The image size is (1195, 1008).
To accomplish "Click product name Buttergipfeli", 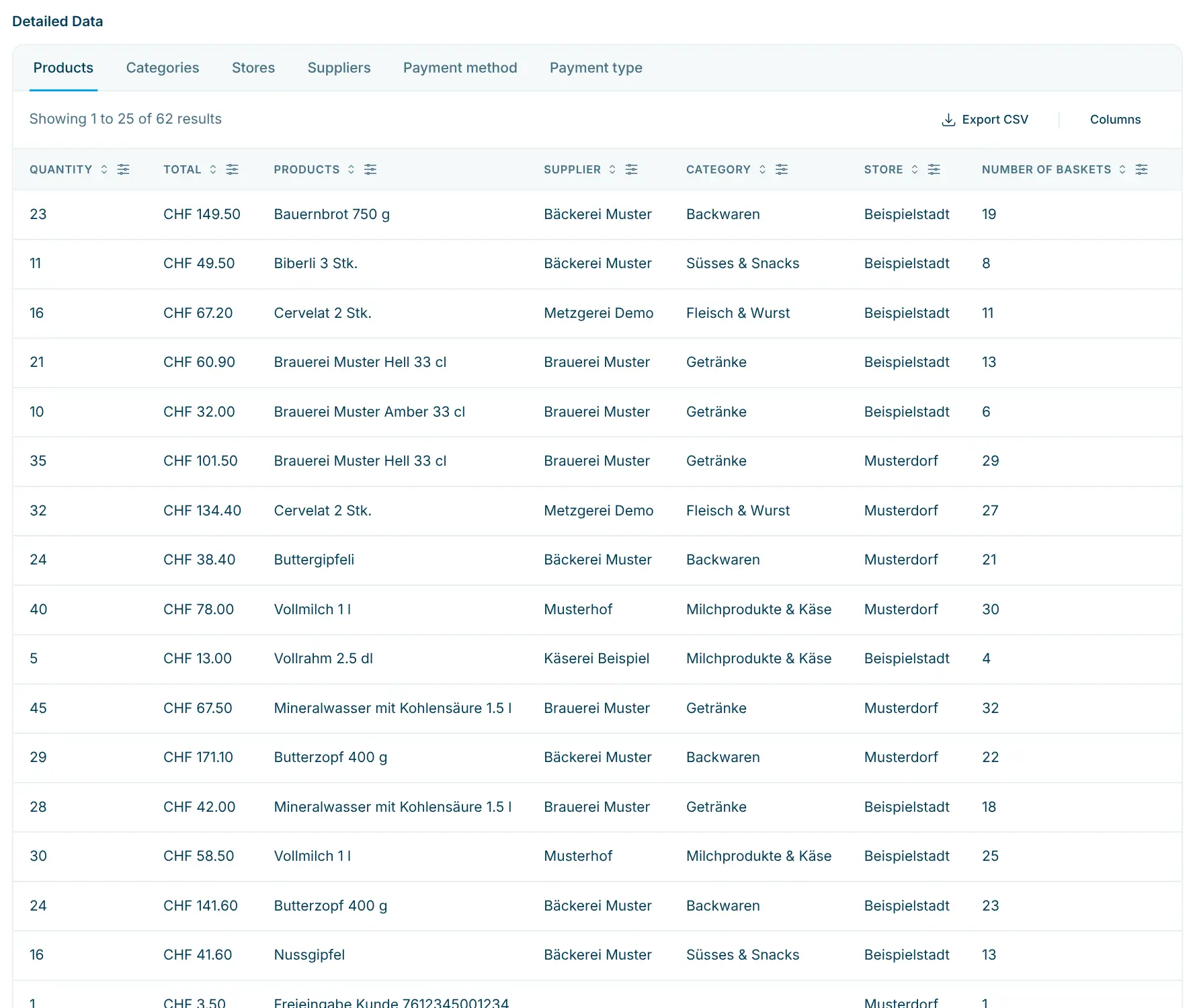I will [314, 560].
